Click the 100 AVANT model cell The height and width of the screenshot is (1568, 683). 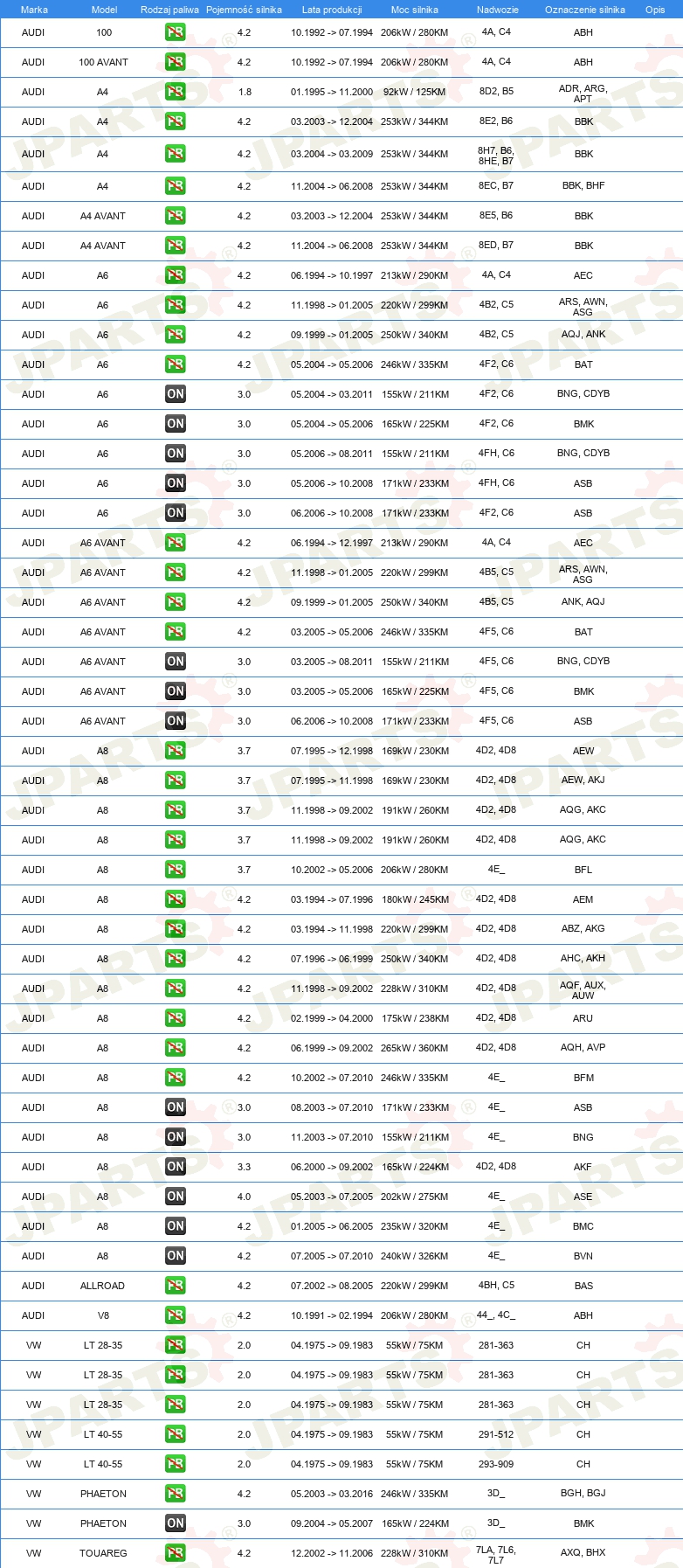coord(103,62)
